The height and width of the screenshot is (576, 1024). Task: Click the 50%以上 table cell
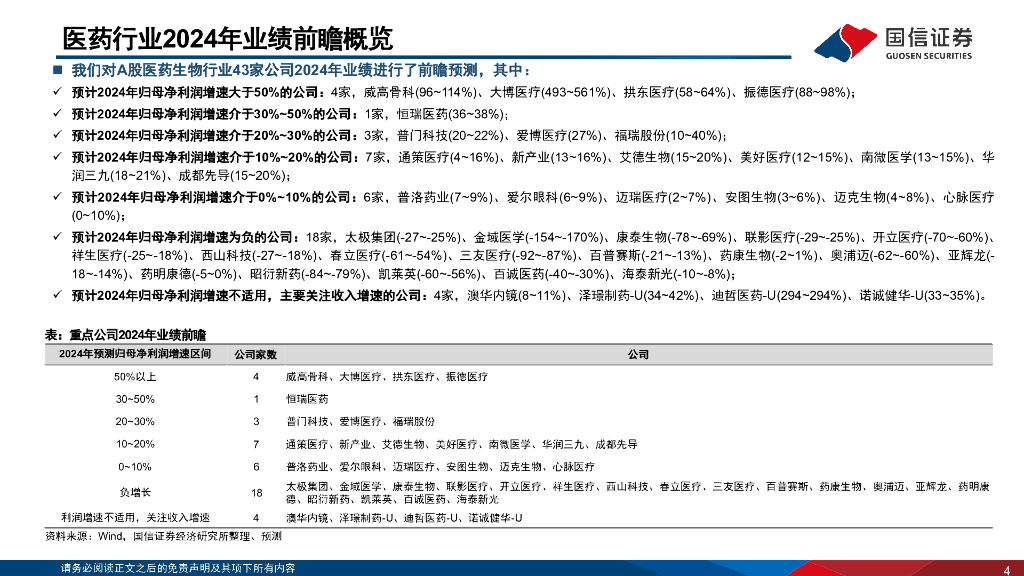coord(135,377)
